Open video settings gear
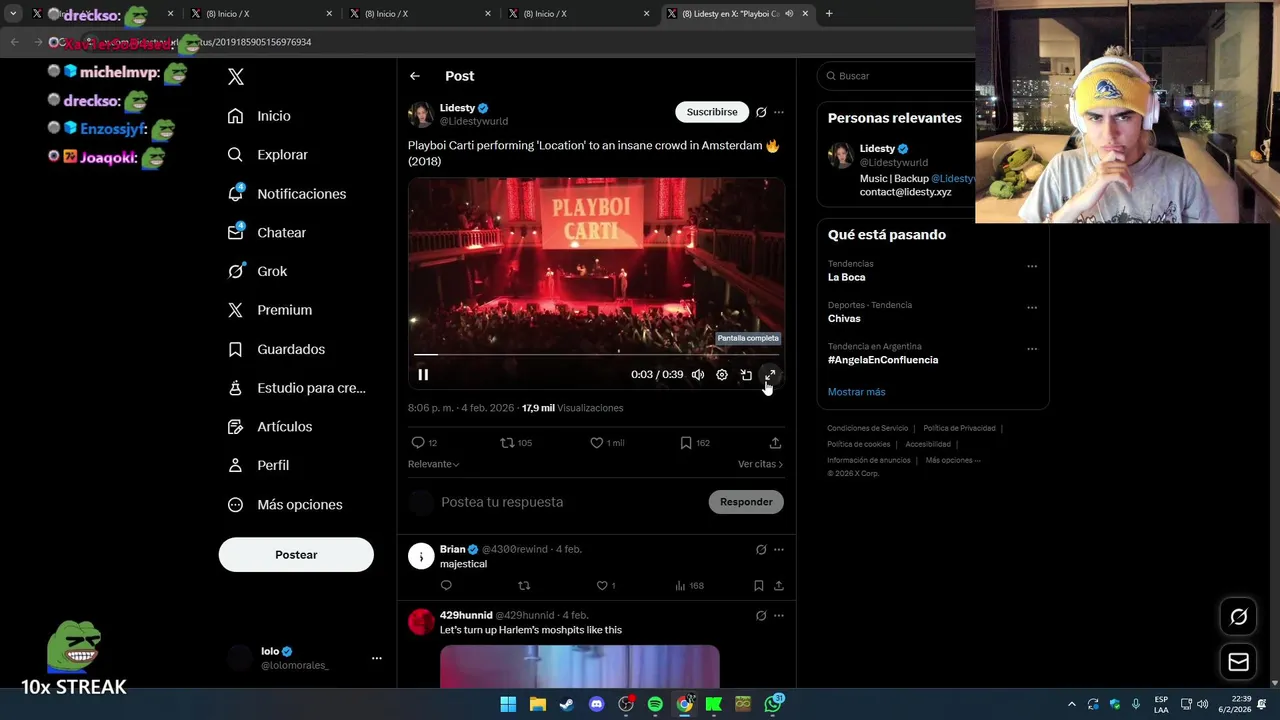Viewport: 1280px width, 720px height. pyautogui.click(x=722, y=375)
